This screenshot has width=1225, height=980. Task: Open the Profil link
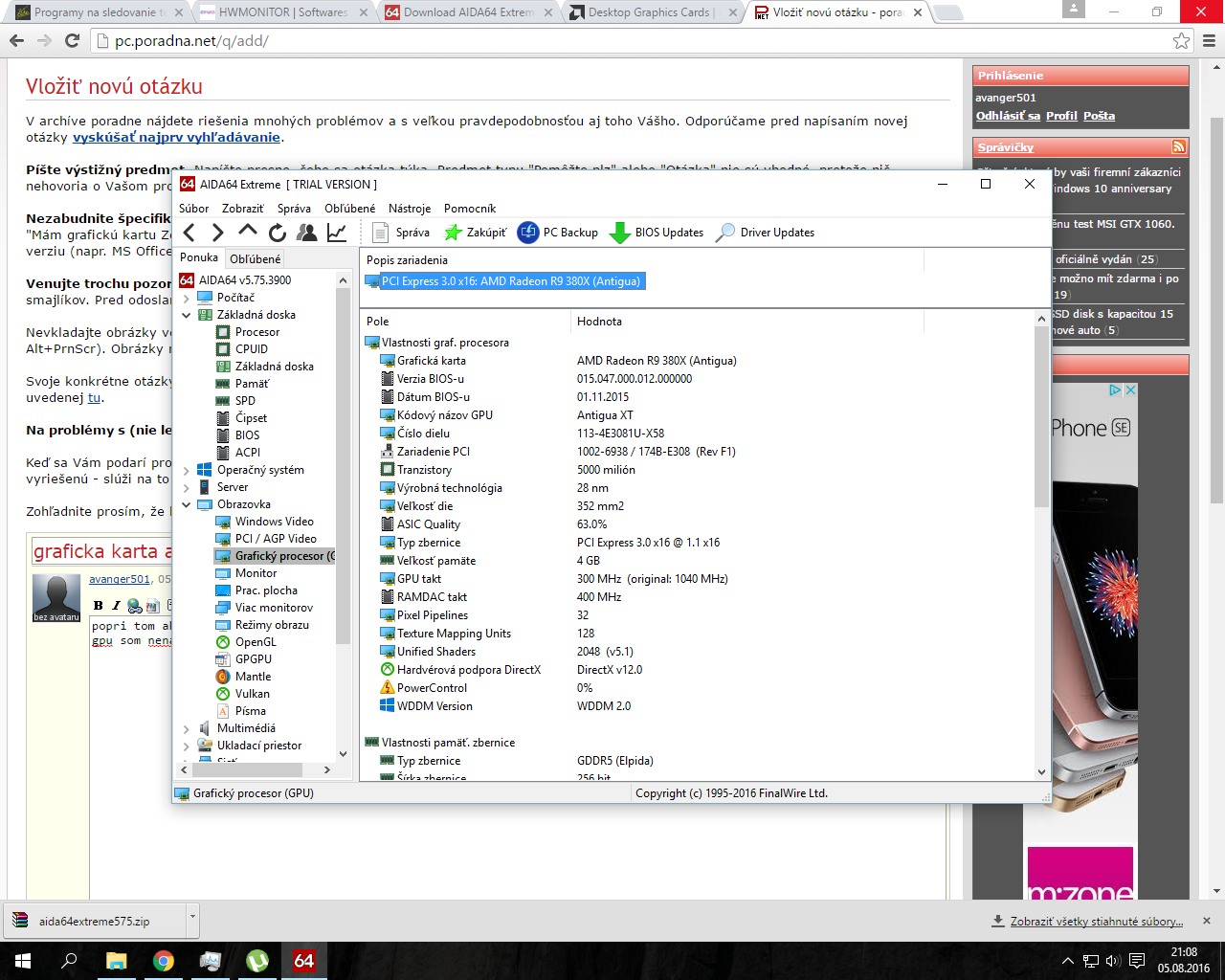(x=1061, y=116)
